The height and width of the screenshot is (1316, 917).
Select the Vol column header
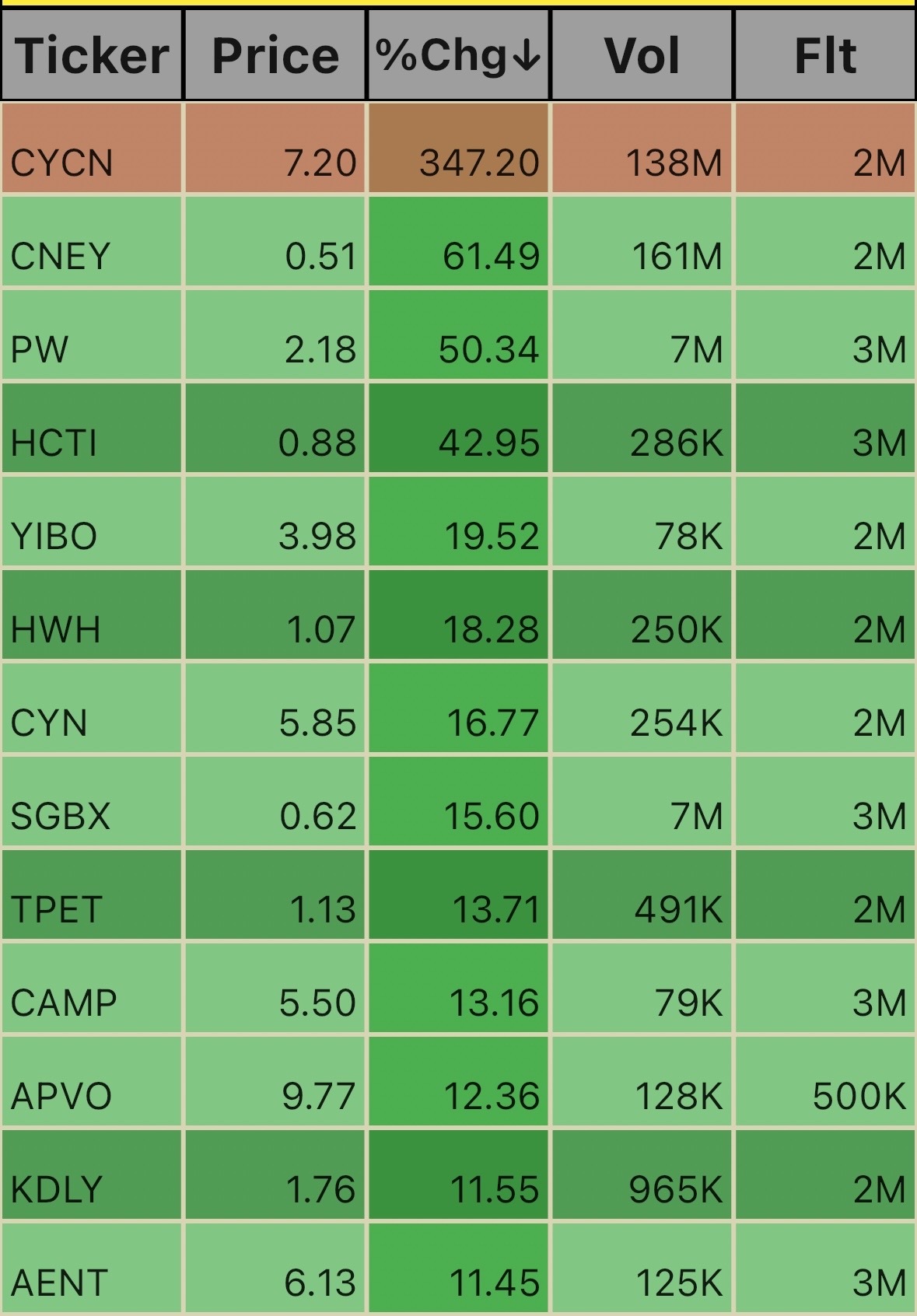pos(642,55)
